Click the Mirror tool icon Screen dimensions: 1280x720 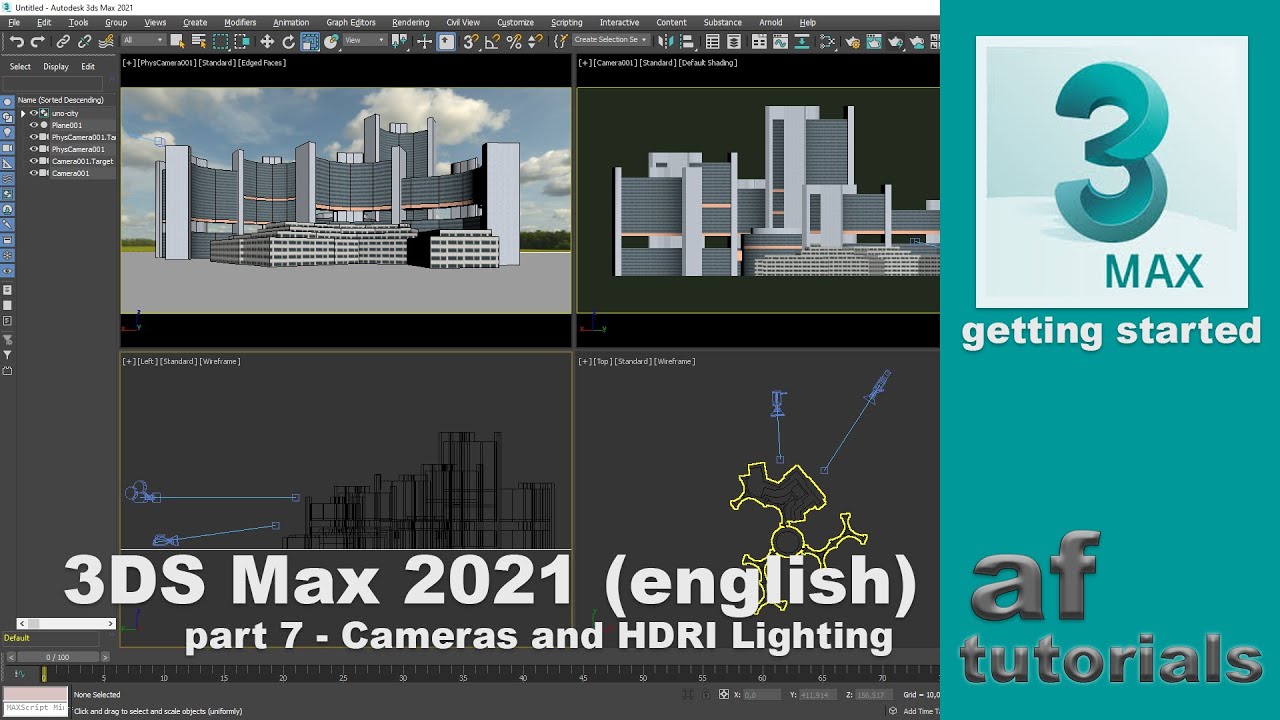tap(665, 41)
